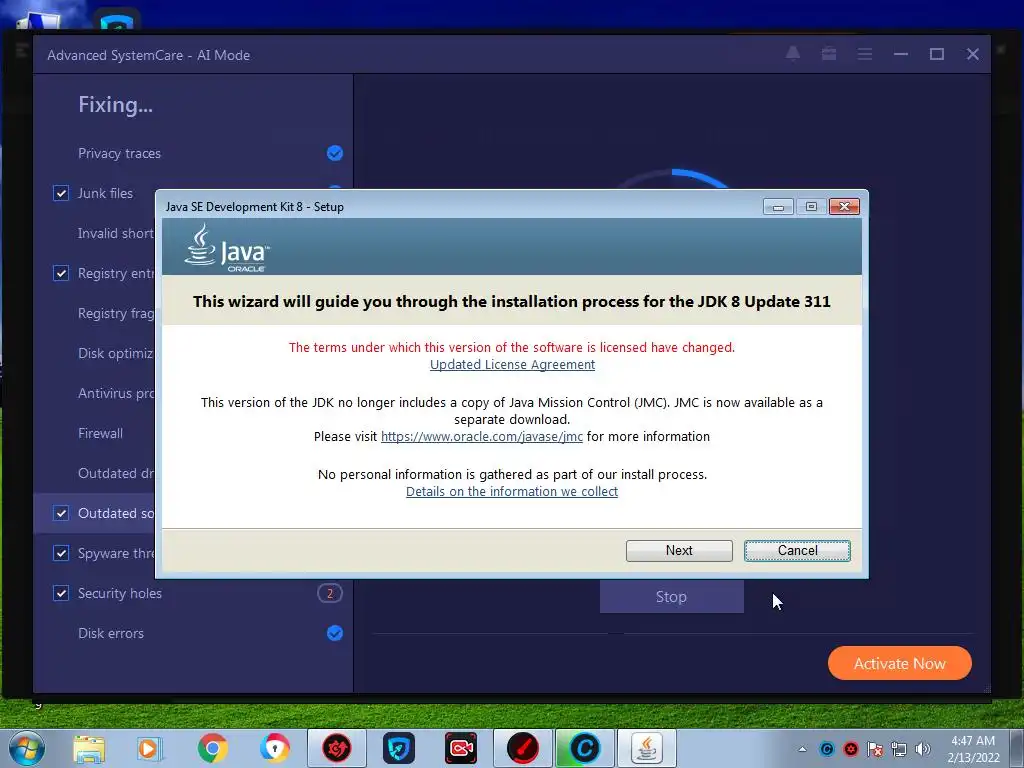Close the Advanced SystemCare window
This screenshot has width=1024, height=768.
click(972, 54)
